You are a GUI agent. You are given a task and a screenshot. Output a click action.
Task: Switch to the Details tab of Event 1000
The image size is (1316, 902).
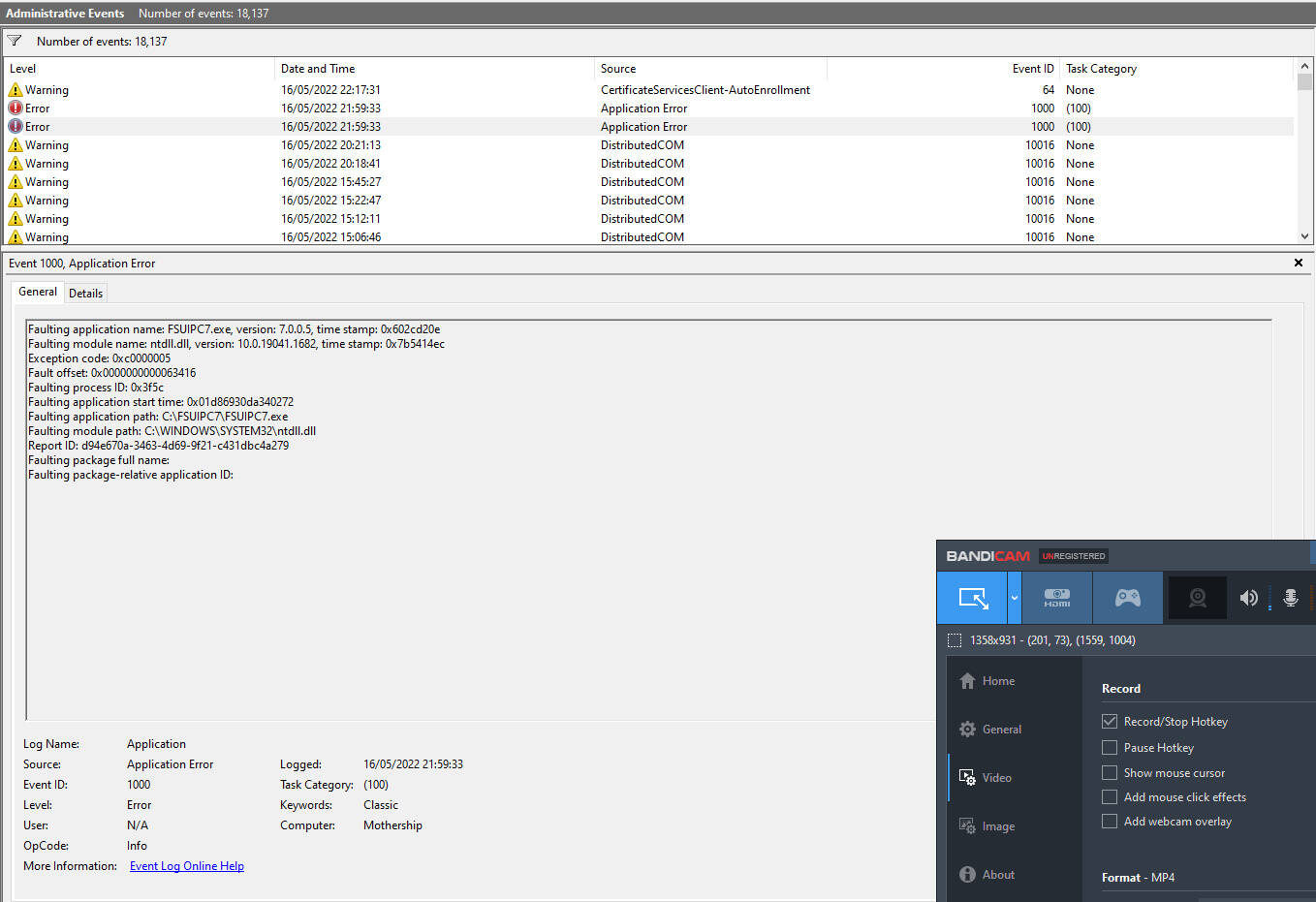point(85,293)
